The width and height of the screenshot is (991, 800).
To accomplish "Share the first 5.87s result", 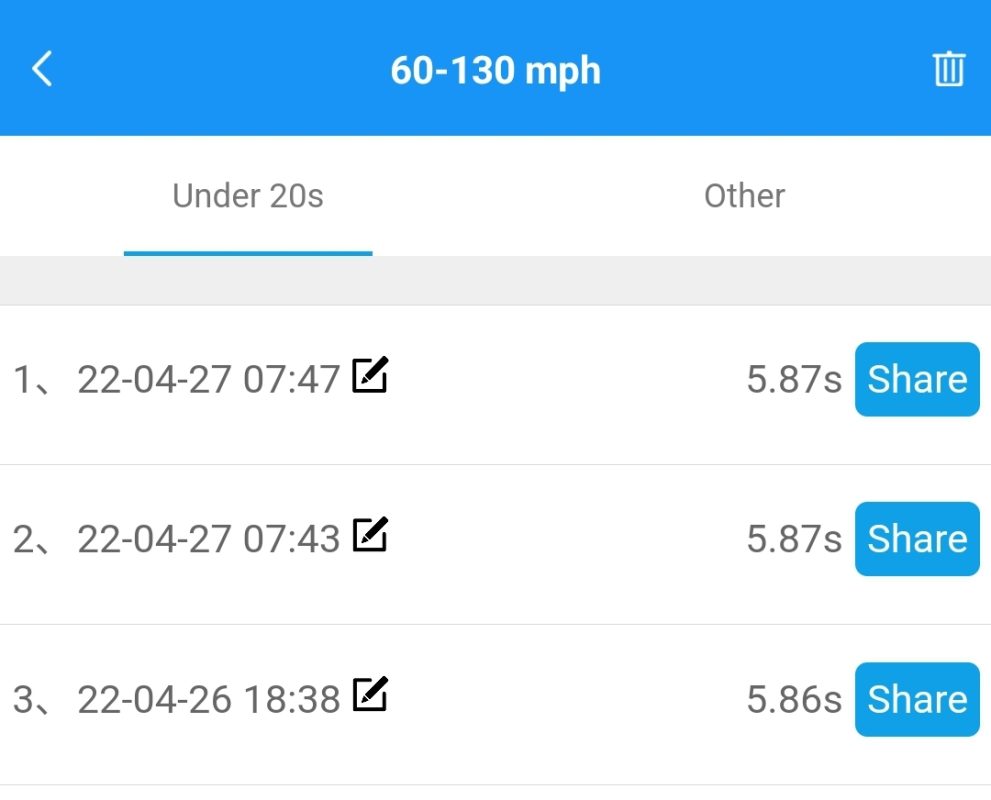I will coord(917,379).
